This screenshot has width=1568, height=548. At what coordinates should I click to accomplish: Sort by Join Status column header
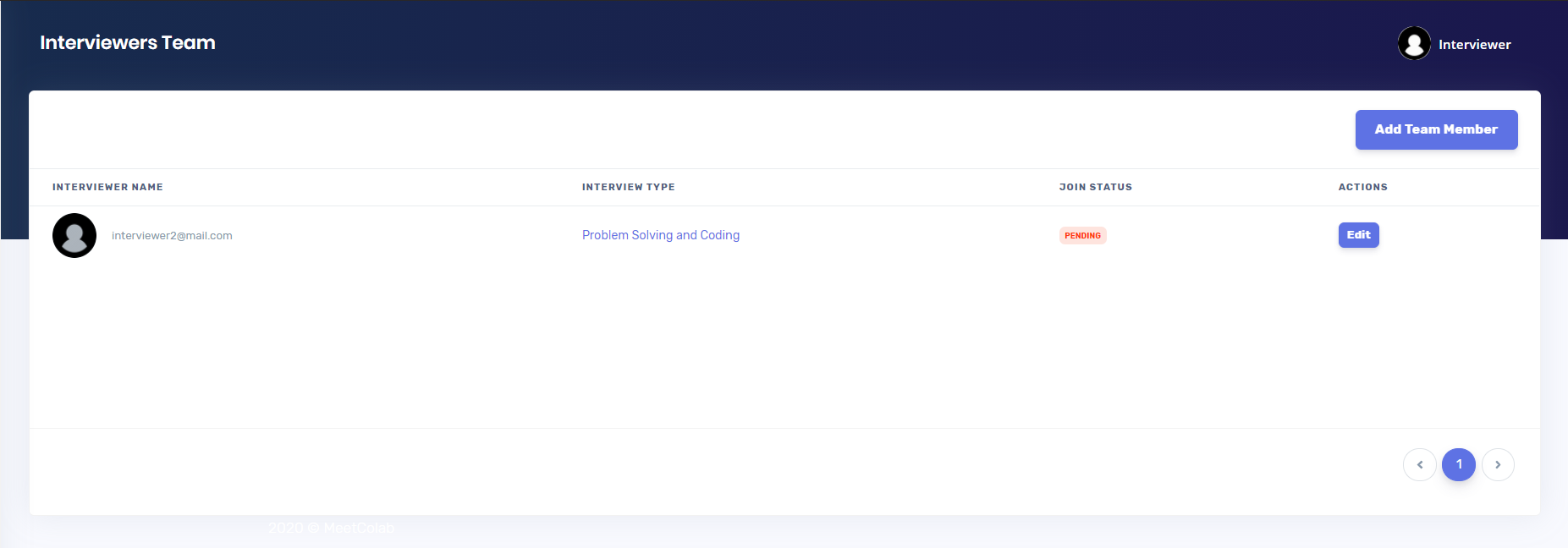coord(1095,187)
